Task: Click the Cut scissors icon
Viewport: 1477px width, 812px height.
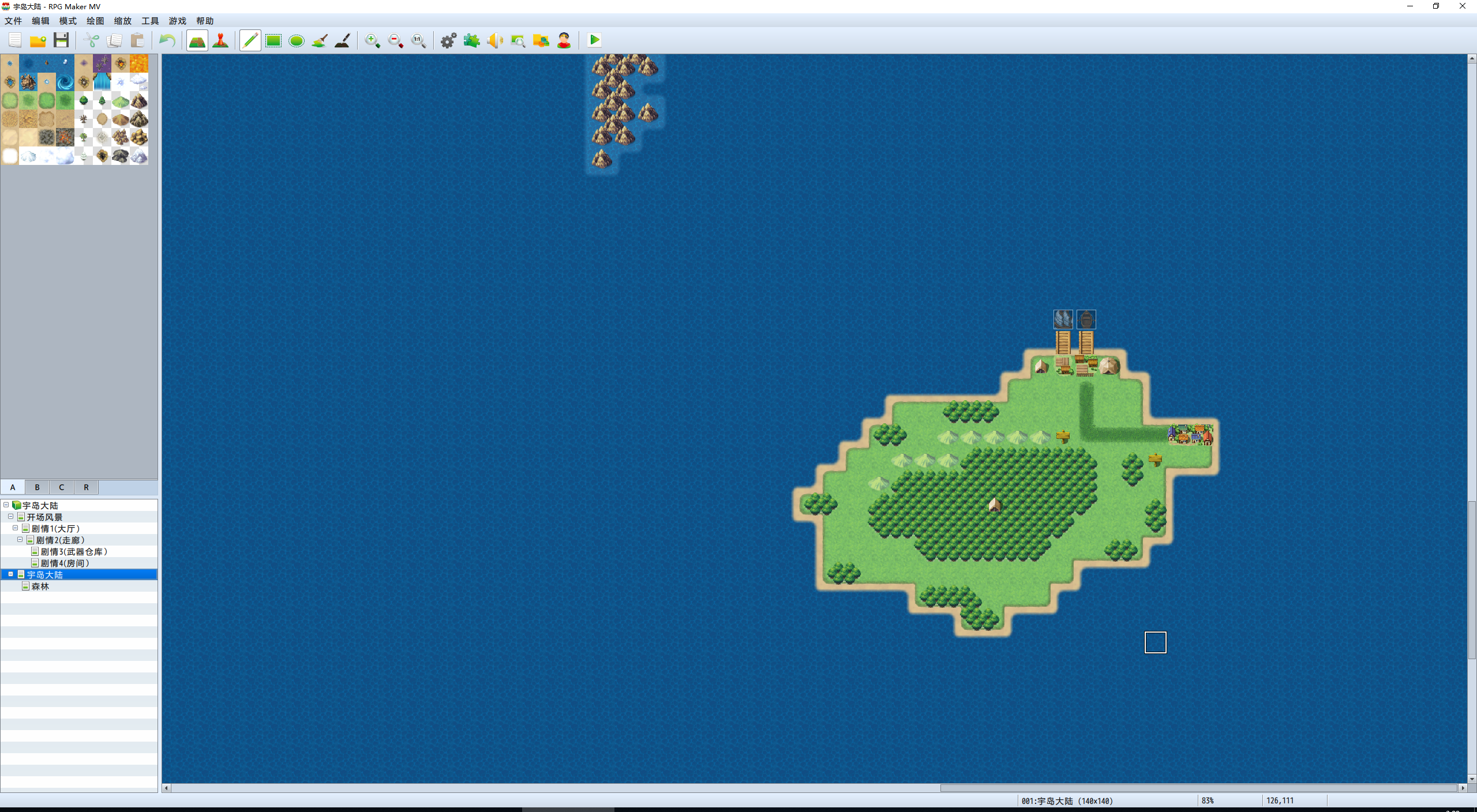Action: [91, 40]
